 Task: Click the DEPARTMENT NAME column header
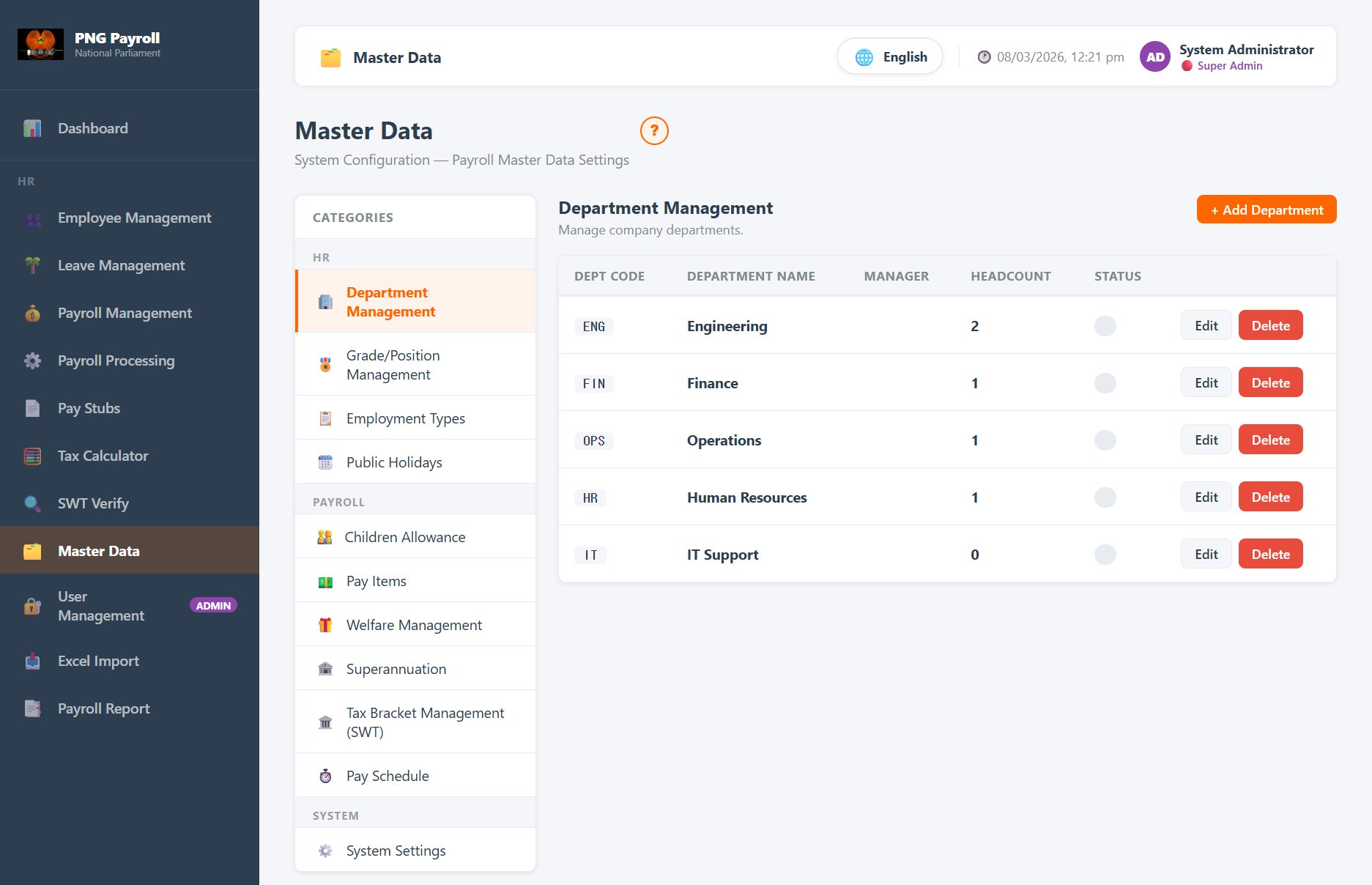pyautogui.click(x=751, y=276)
